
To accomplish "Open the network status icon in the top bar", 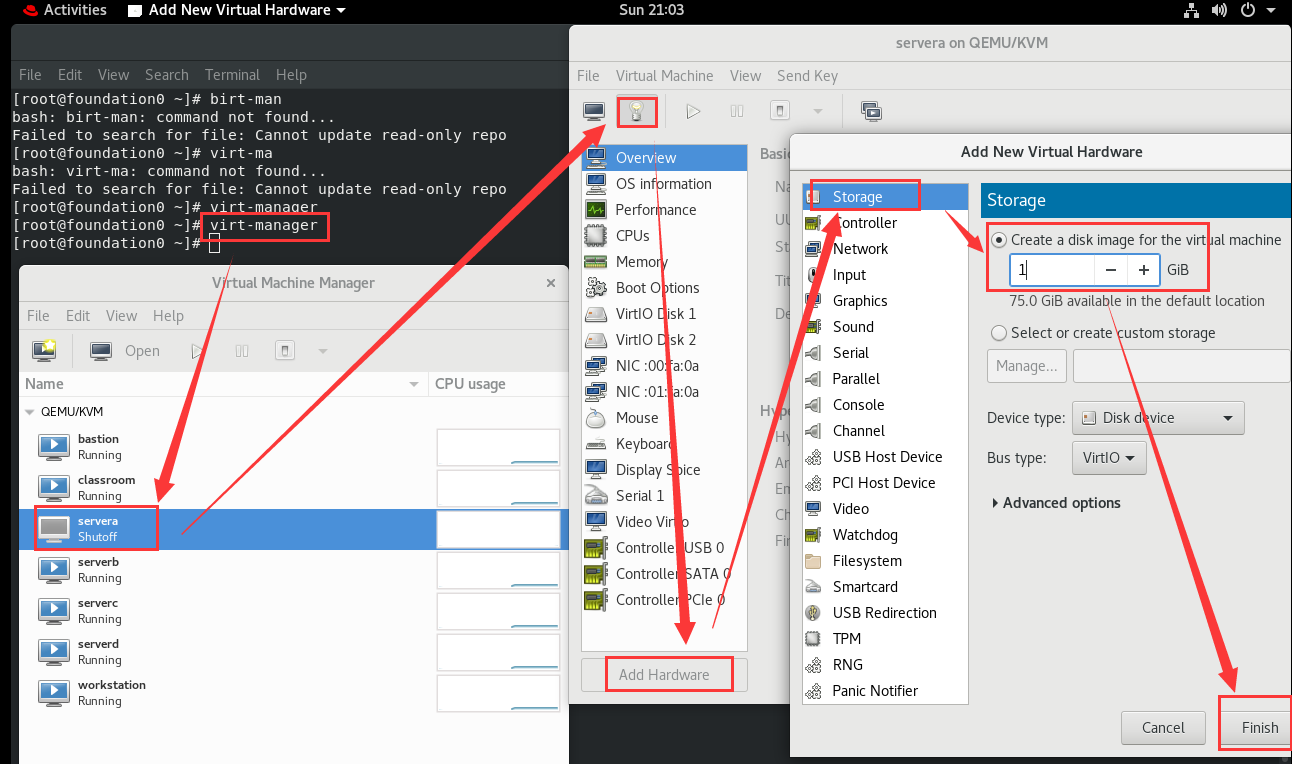I will 1191,10.
